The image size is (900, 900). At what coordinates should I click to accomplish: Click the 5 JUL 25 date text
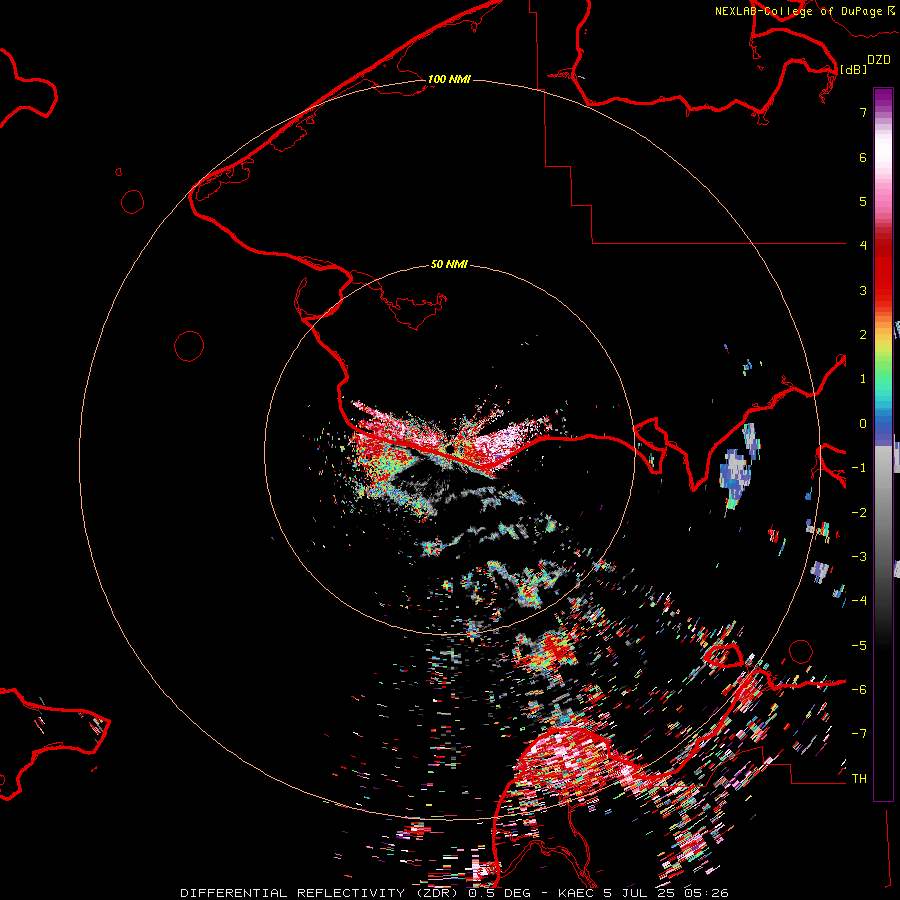[639, 893]
